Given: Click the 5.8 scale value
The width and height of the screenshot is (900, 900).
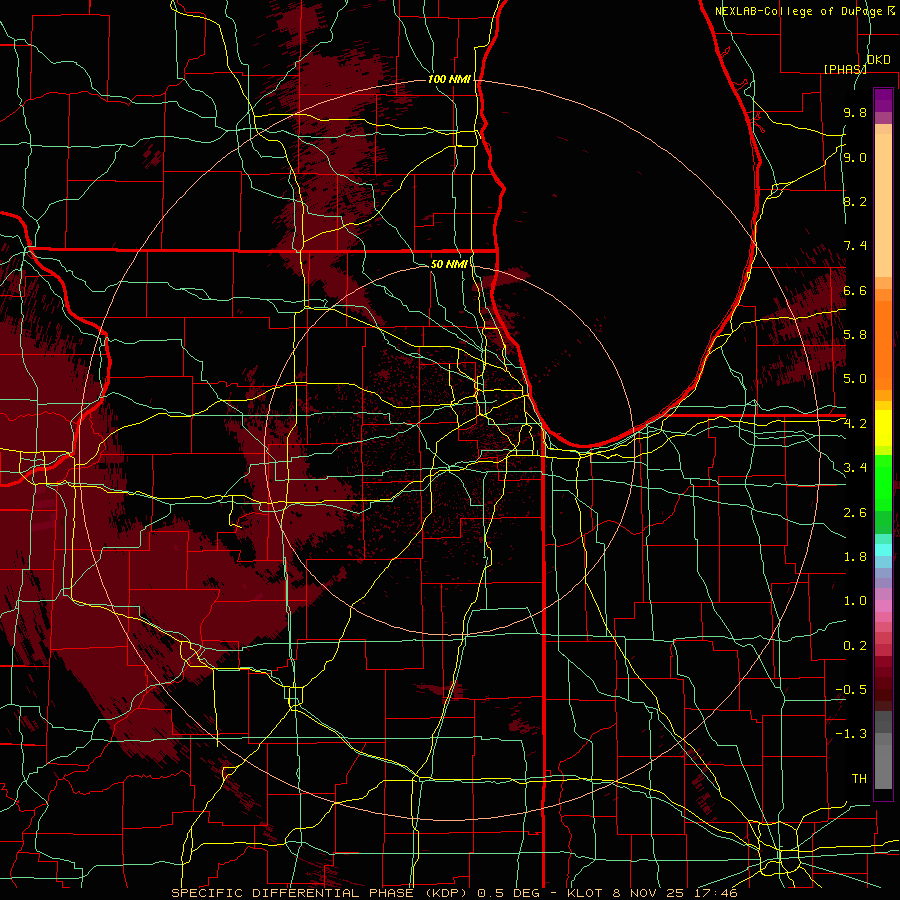Looking at the screenshot, I should click(x=855, y=335).
